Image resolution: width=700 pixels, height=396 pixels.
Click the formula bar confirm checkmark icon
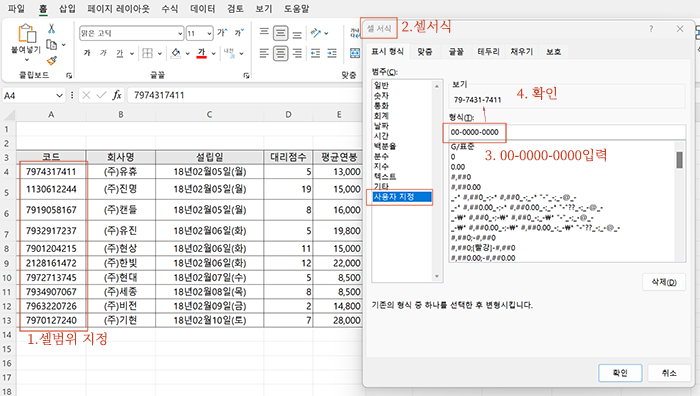(101, 95)
